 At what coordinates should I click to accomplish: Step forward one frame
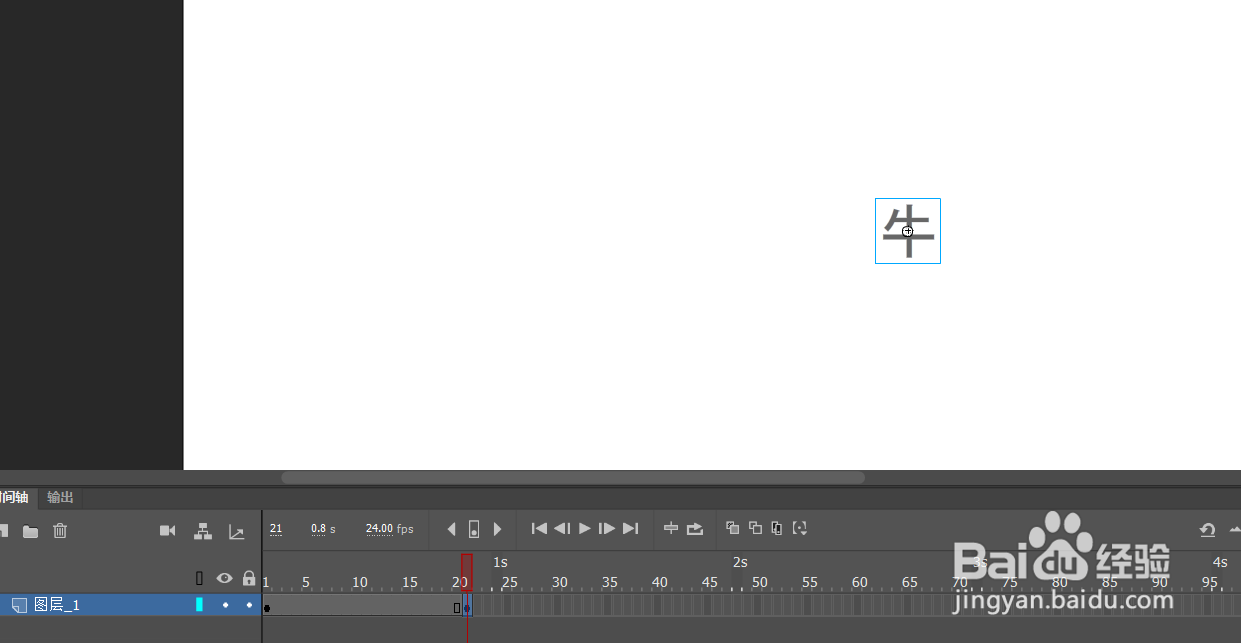607,528
